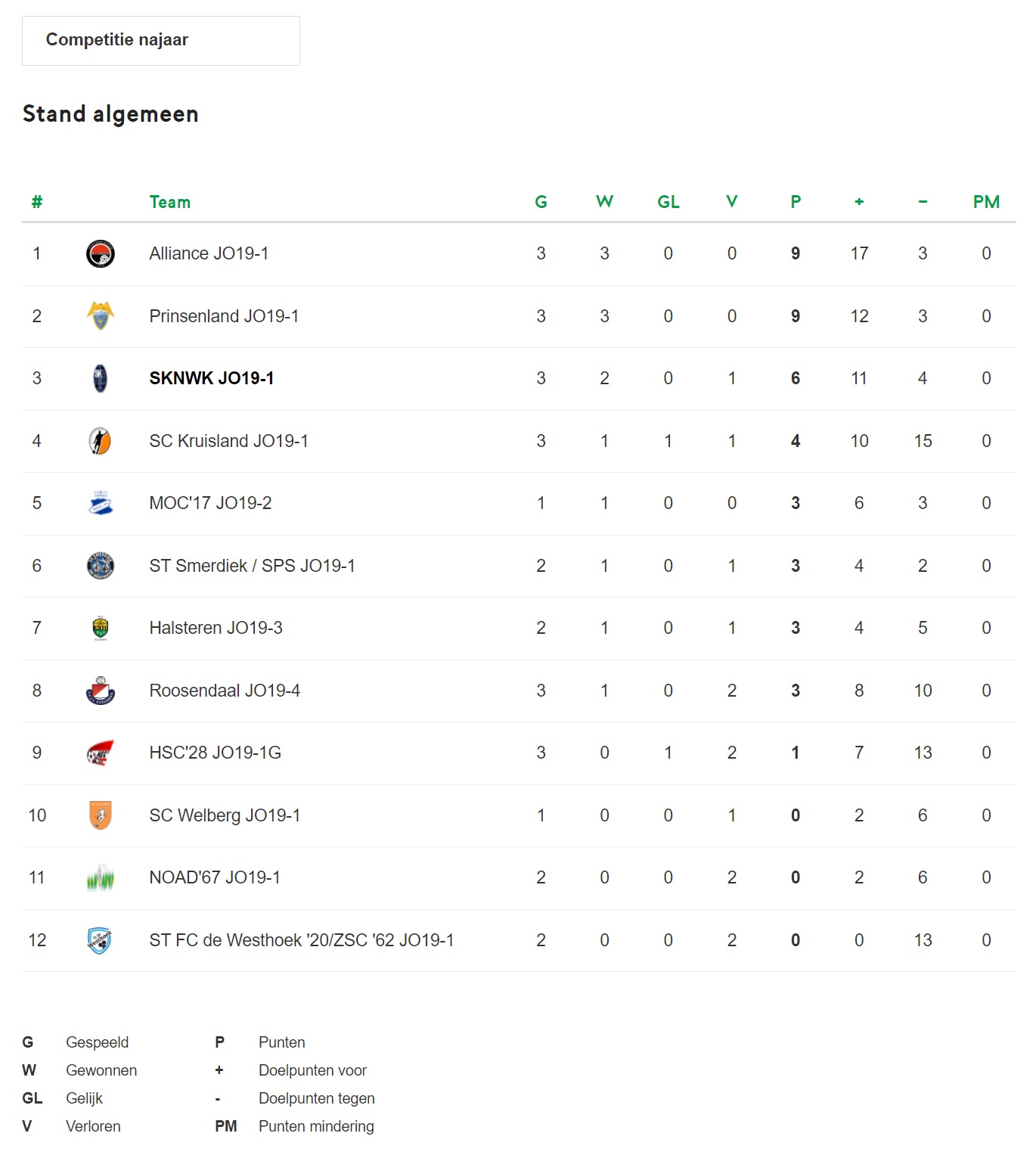Select the PM column header
The width and height of the screenshot is (1036, 1155).
[x=986, y=202]
